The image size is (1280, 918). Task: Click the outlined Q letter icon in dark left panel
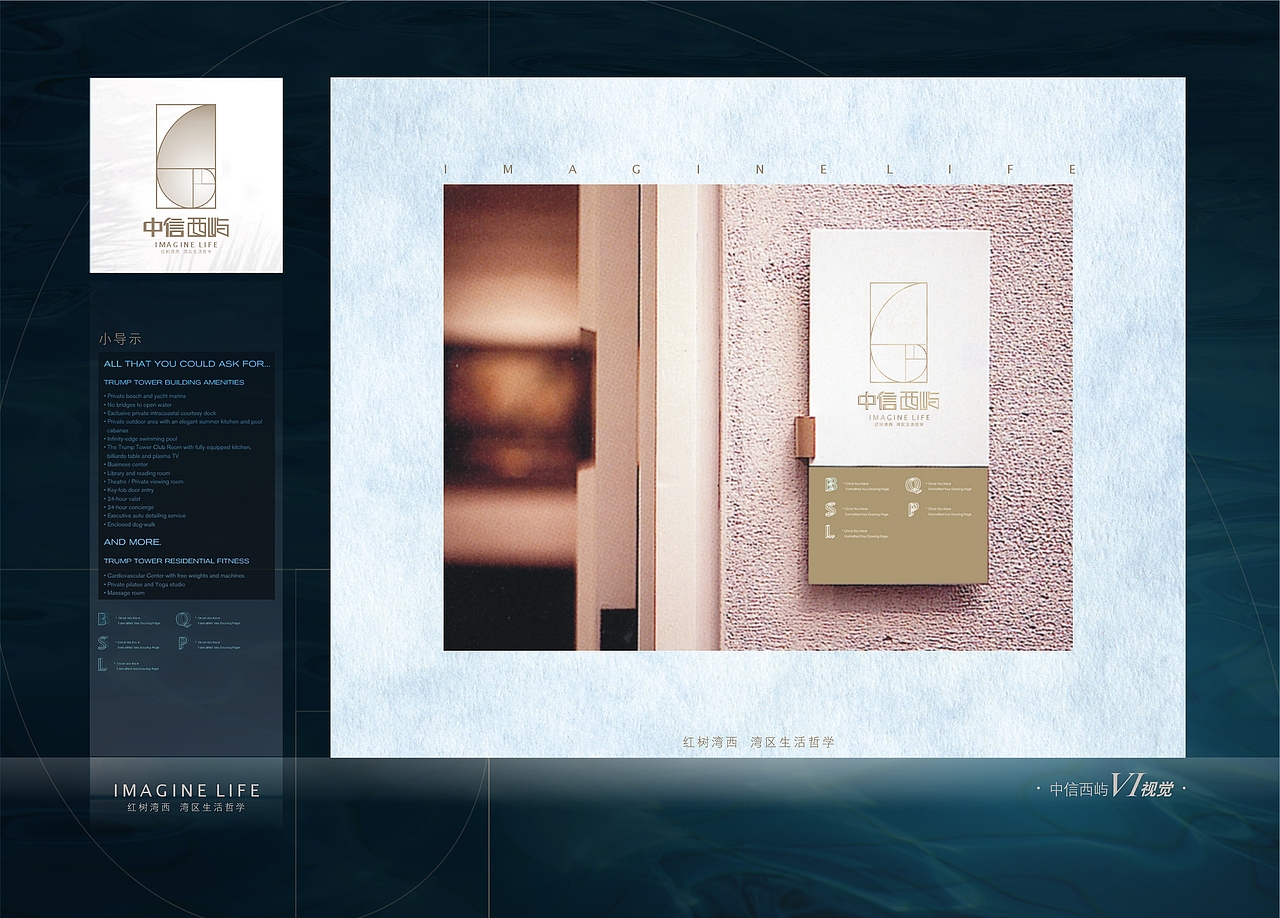point(183,620)
